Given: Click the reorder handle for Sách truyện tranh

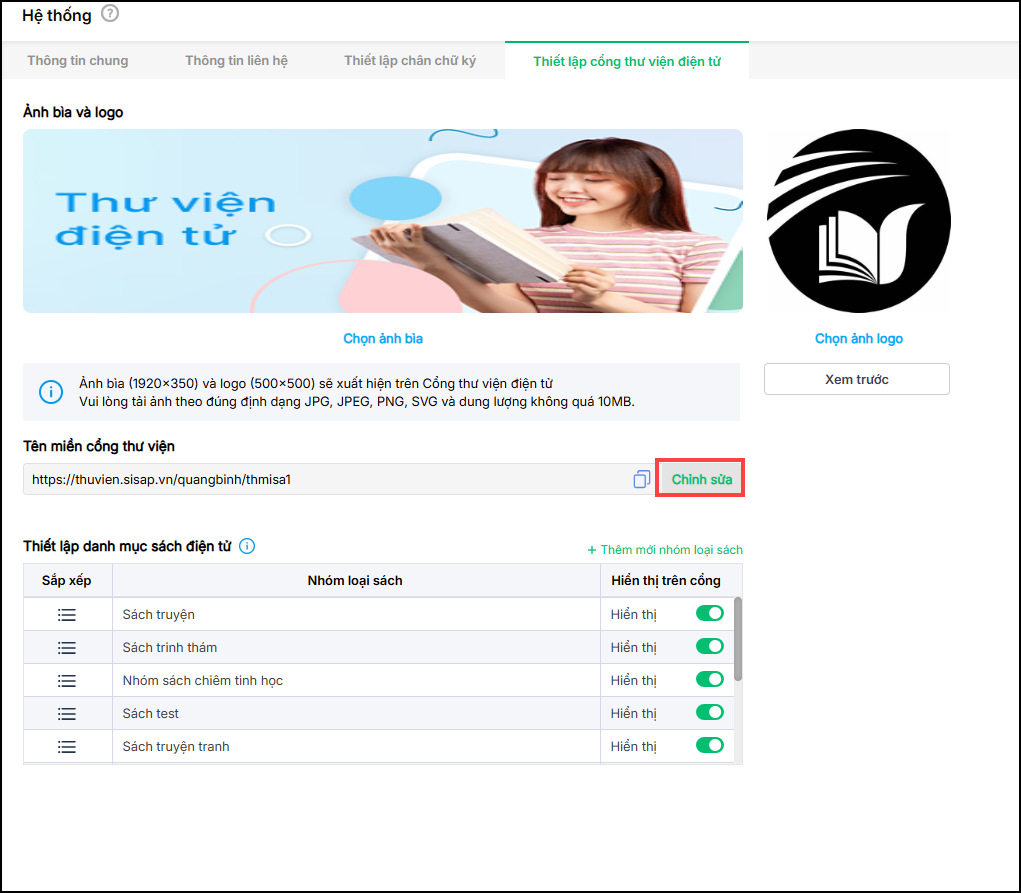Looking at the screenshot, I should click(67, 747).
